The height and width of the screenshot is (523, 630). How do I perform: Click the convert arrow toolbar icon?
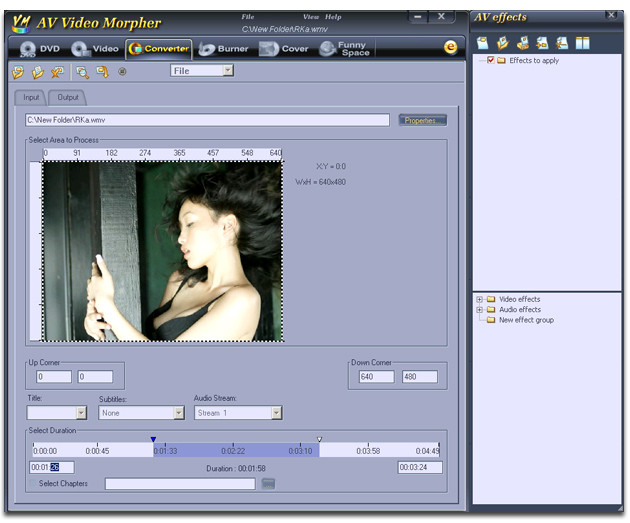[102, 72]
